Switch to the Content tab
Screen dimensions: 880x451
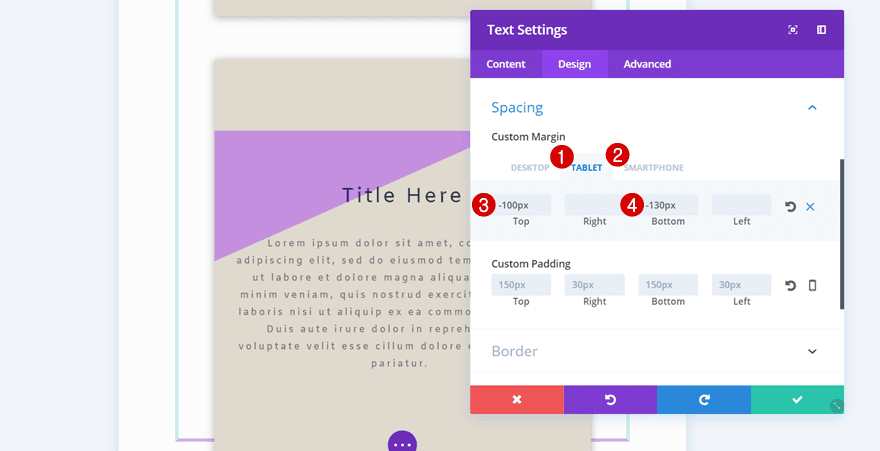click(506, 64)
